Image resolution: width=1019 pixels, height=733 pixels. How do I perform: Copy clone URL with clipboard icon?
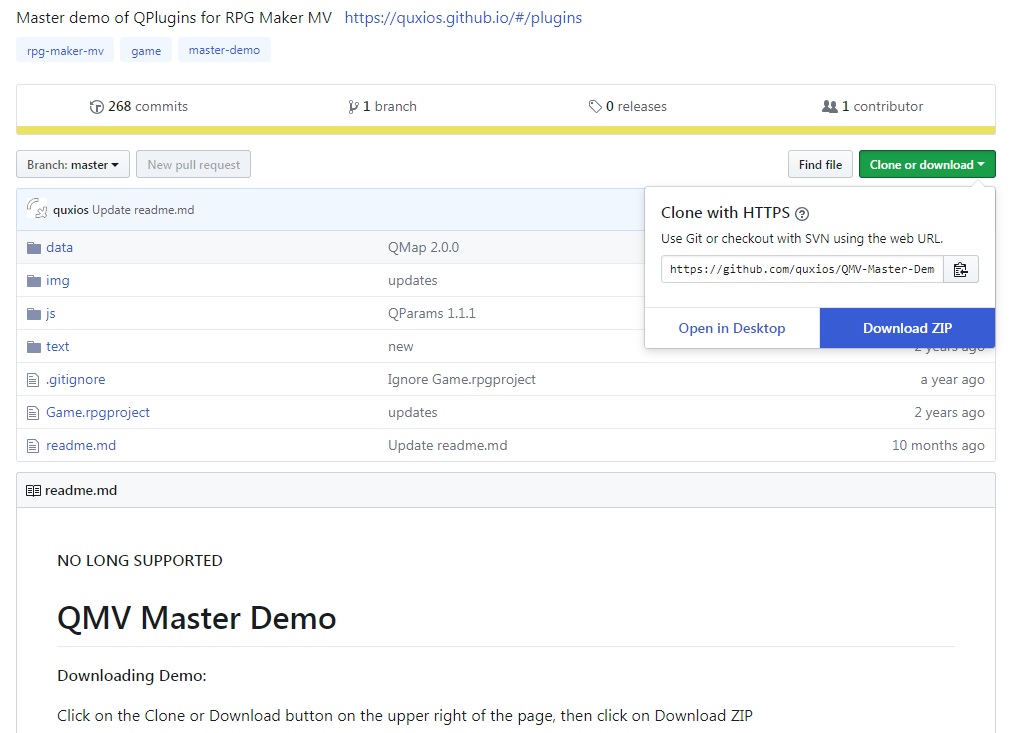[x=960, y=269]
